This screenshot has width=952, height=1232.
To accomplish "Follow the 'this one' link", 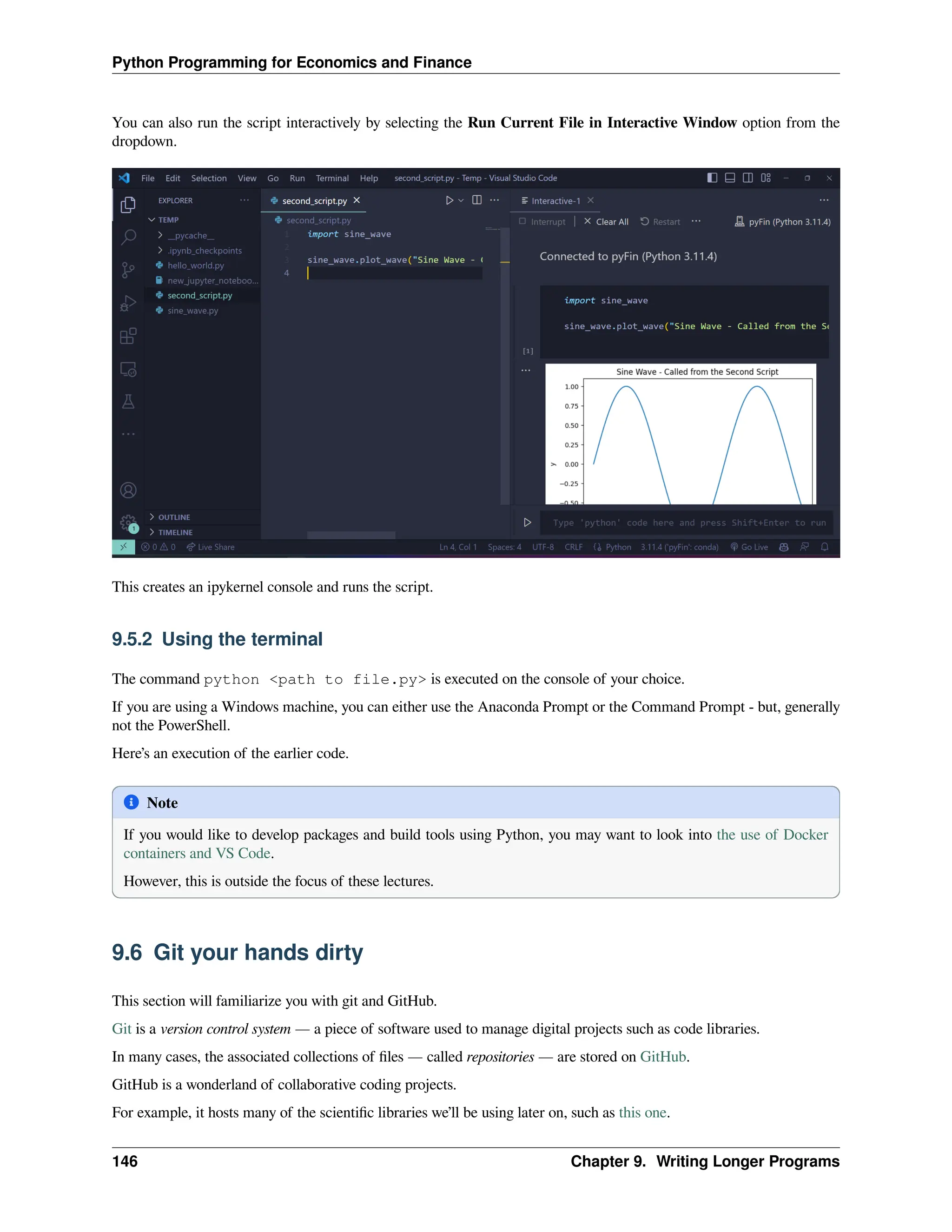I will (642, 1113).
